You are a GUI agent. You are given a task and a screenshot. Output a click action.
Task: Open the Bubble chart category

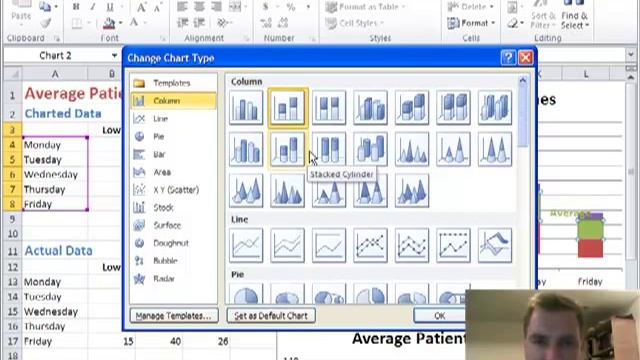pyautogui.click(x=173, y=260)
